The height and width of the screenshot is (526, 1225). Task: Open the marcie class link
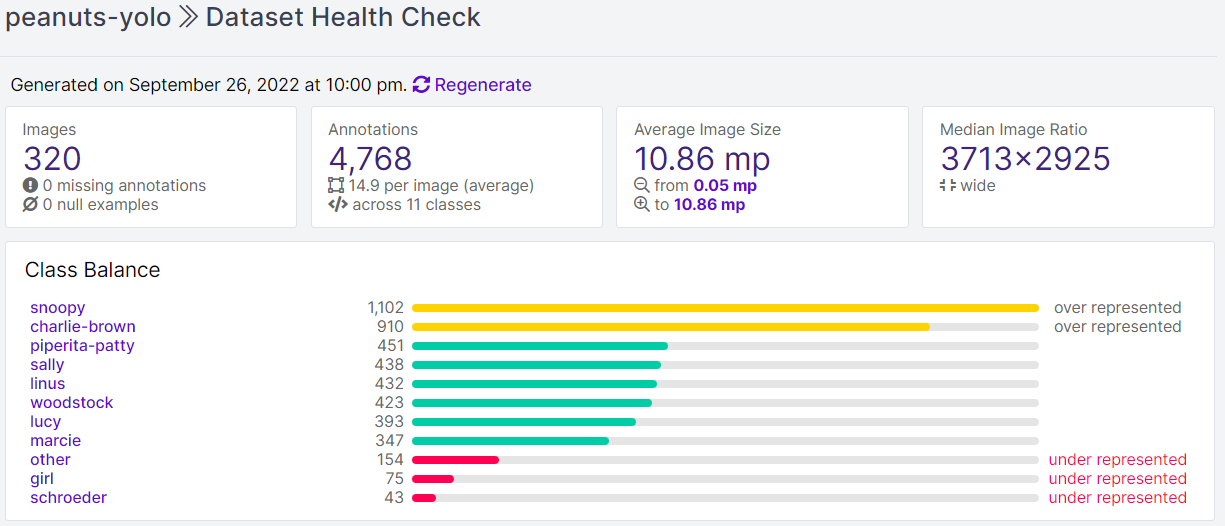pyautogui.click(x=55, y=441)
